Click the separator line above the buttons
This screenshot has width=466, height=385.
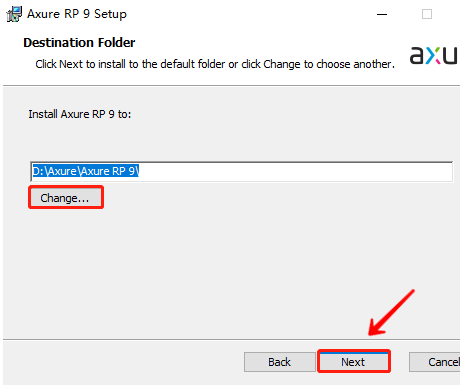pyautogui.click(x=231, y=340)
